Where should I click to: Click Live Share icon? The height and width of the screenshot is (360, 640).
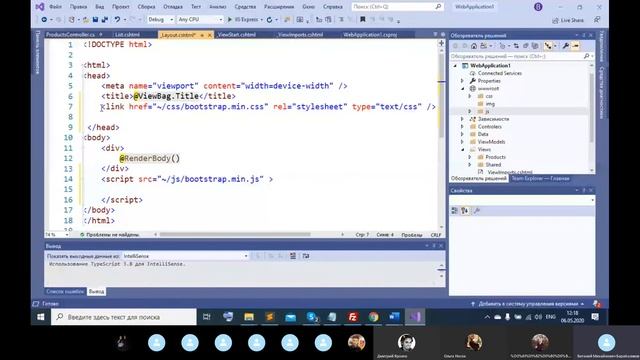click(x=568, y=20)
